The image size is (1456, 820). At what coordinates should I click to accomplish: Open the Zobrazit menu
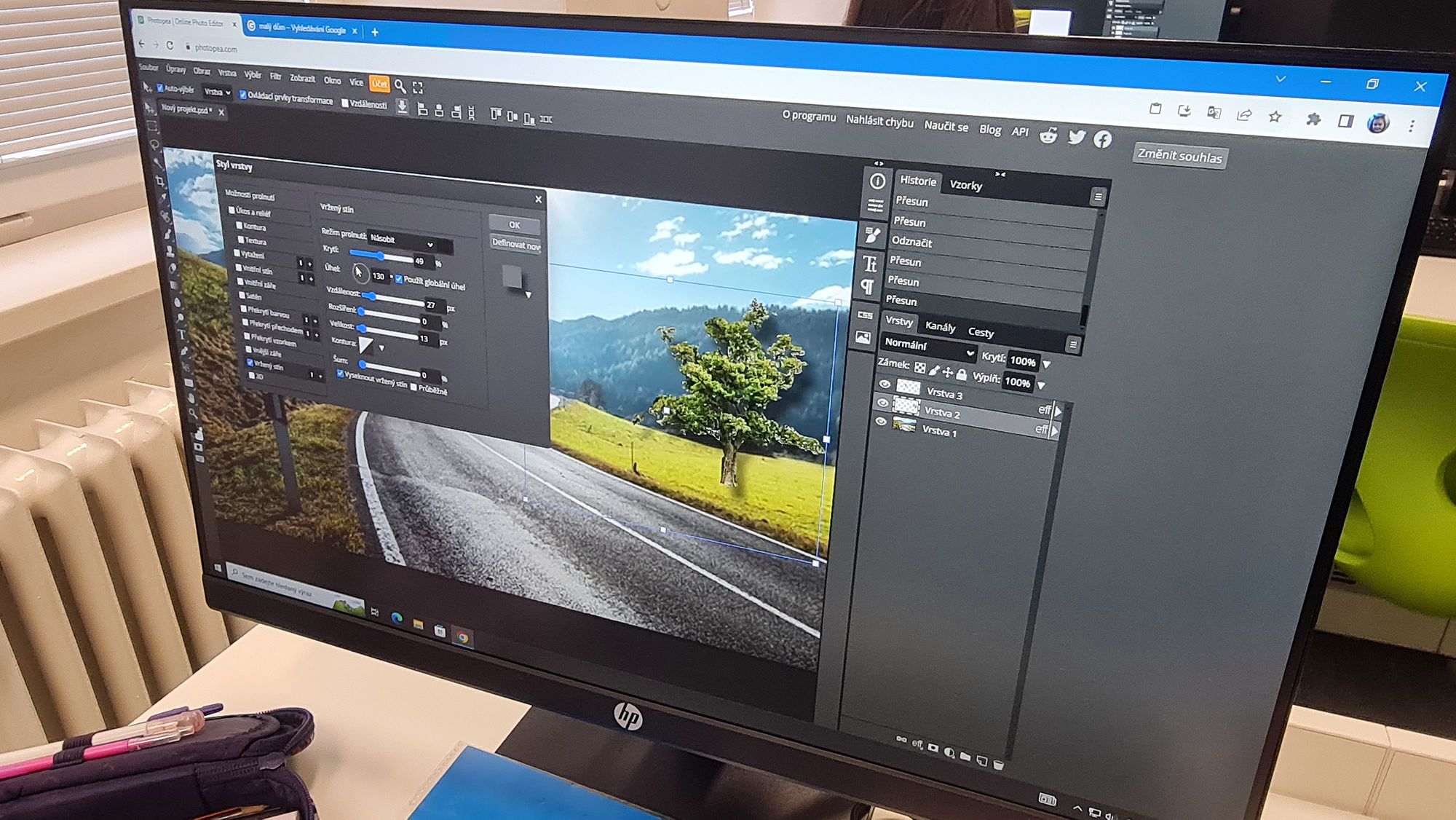click(x=302, y=78)
